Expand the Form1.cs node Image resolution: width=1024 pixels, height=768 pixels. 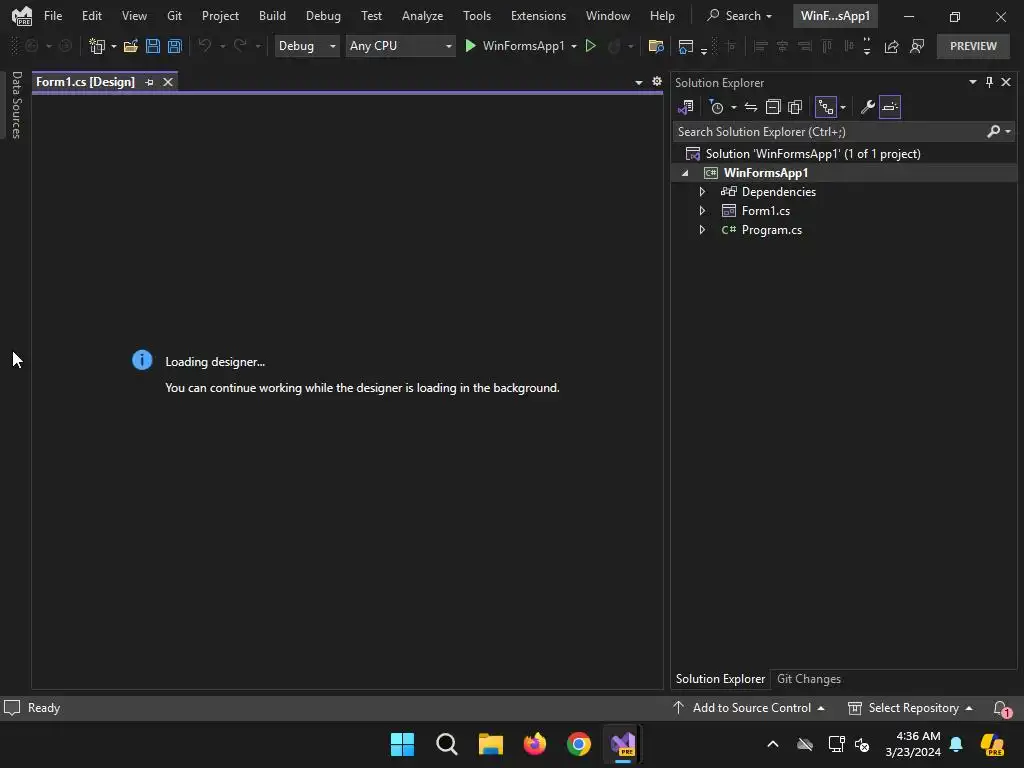coord(702,211)
